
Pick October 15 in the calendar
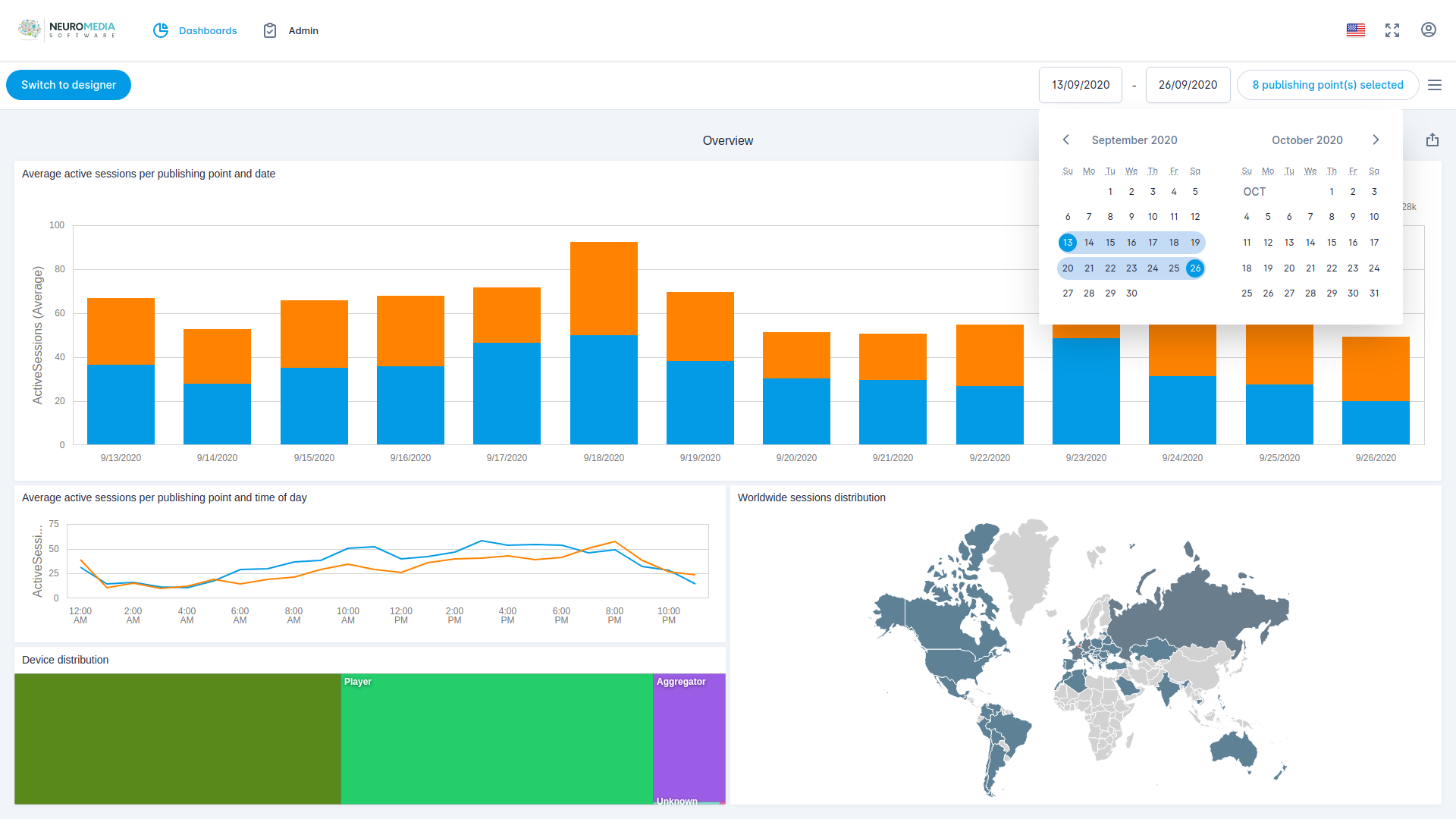pyautogui.click(x=1332, y=243)
